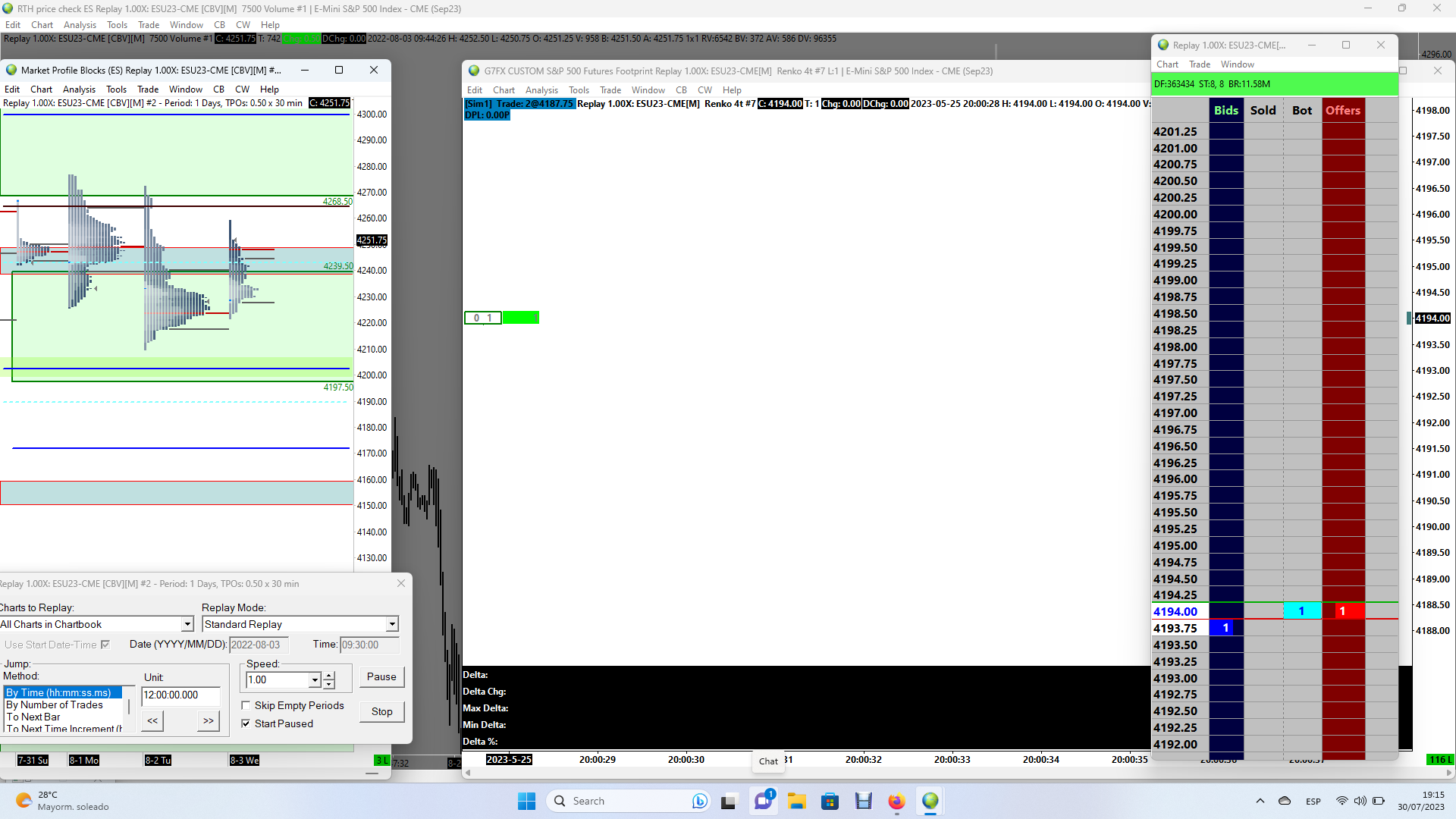
Task: Open Microsoft Store taskbar icon
Action: tap(830, 802)
